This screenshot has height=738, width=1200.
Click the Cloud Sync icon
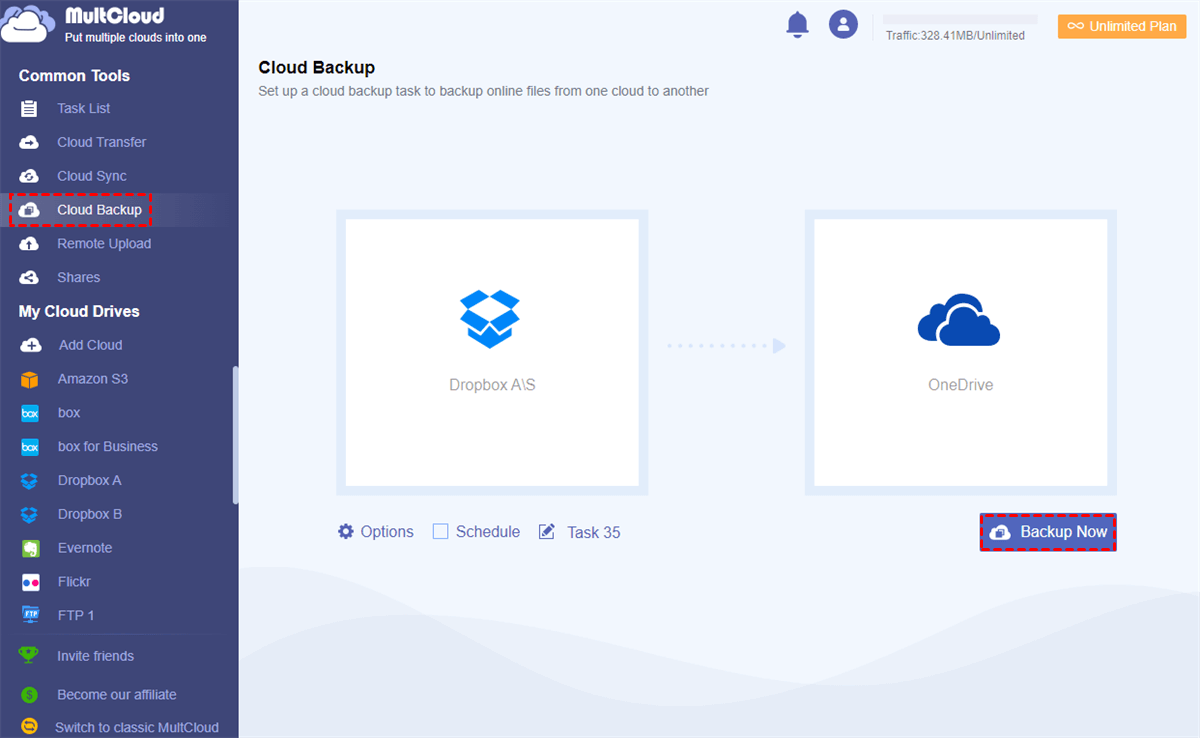coord(30,176)
